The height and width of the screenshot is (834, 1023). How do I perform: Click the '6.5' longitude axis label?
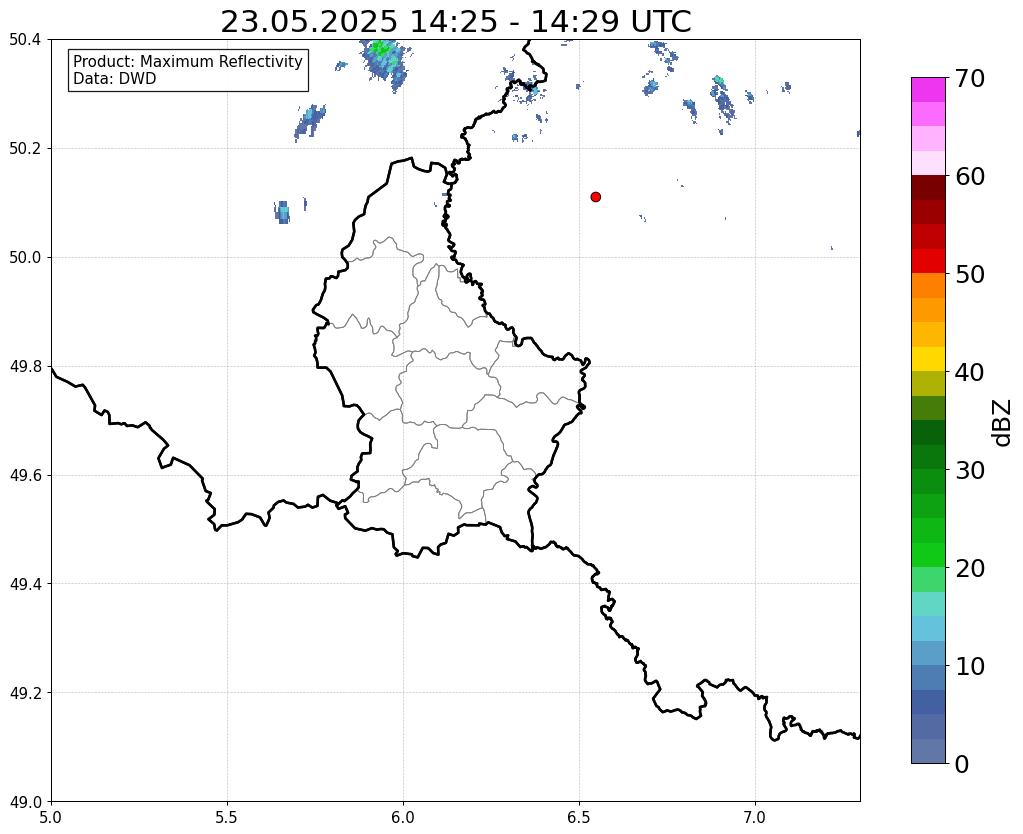[x=579, y=817]
